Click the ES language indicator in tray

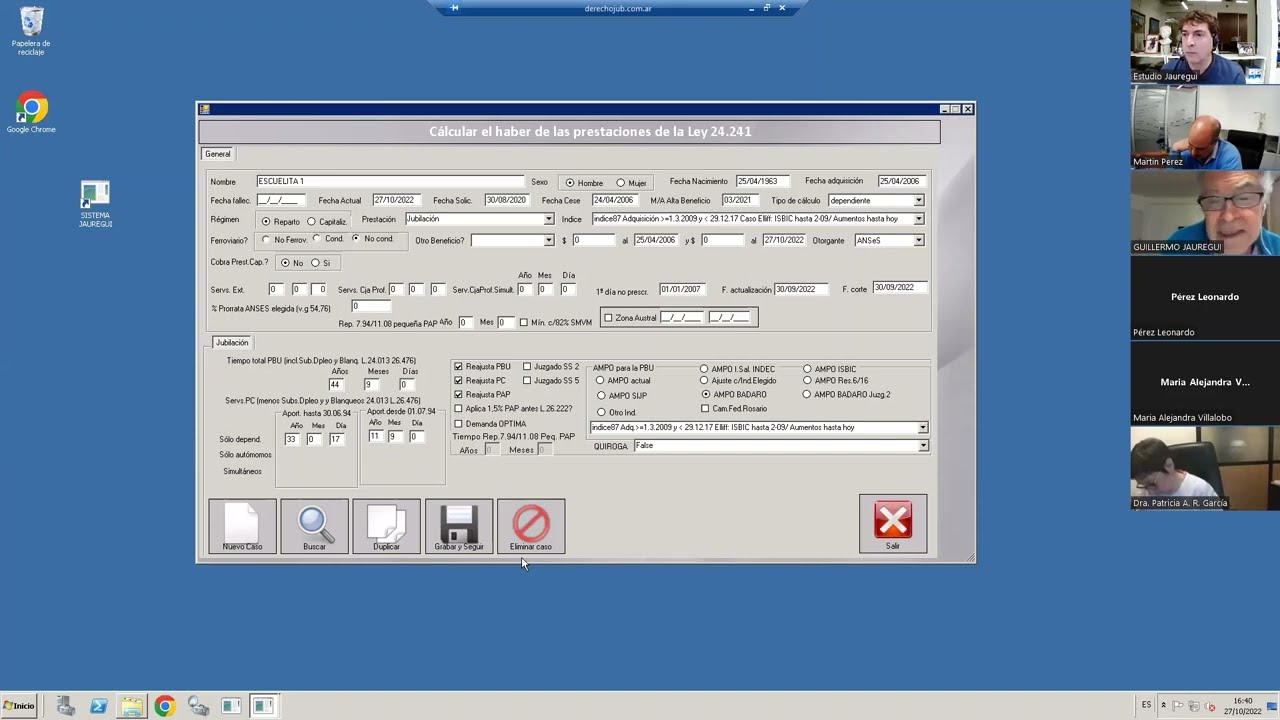1146,705
